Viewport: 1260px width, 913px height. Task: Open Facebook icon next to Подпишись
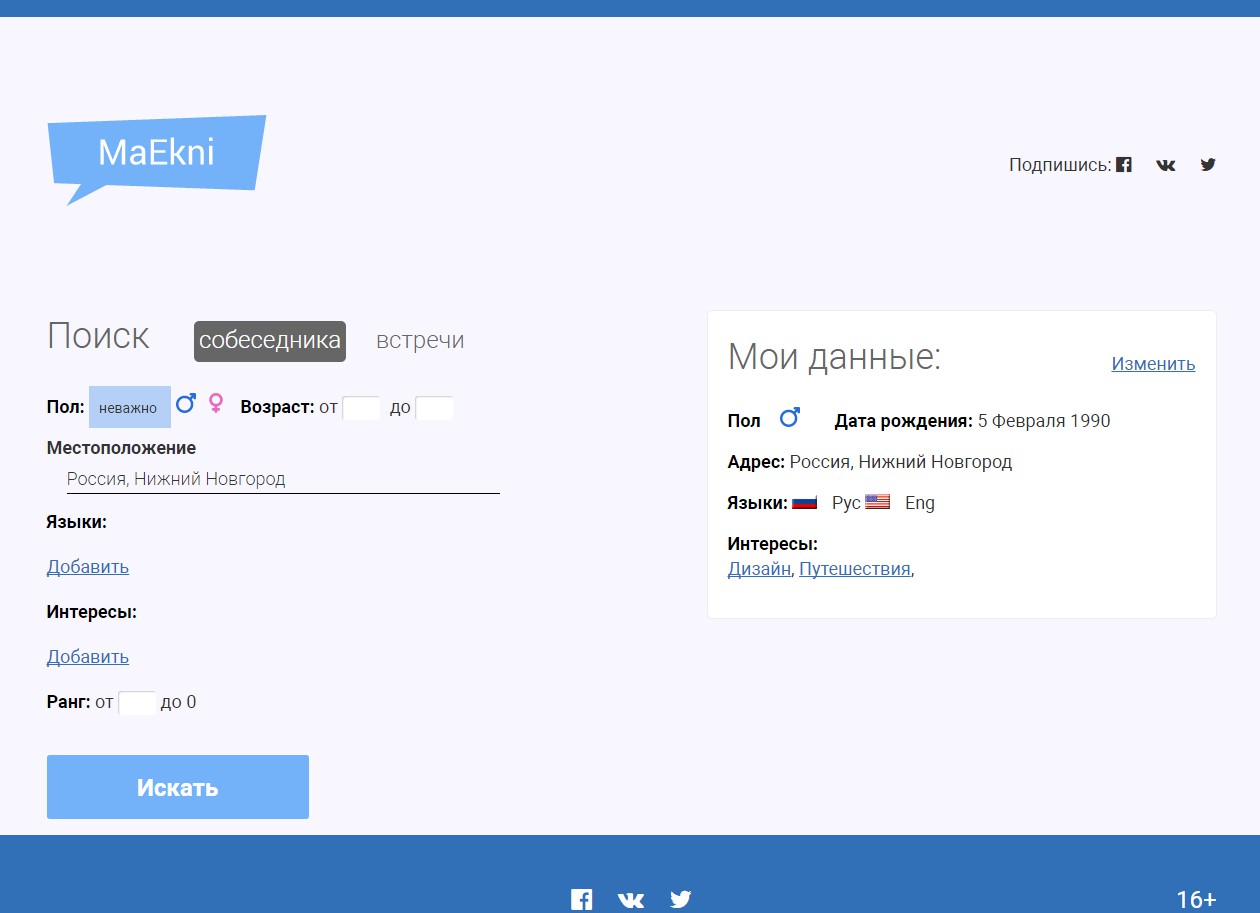point(1124,165)
